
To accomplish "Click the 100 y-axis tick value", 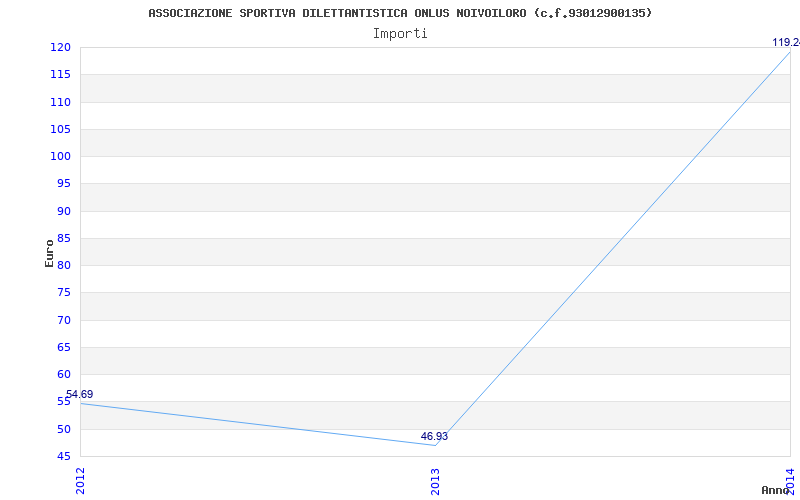I will (60, 156).
